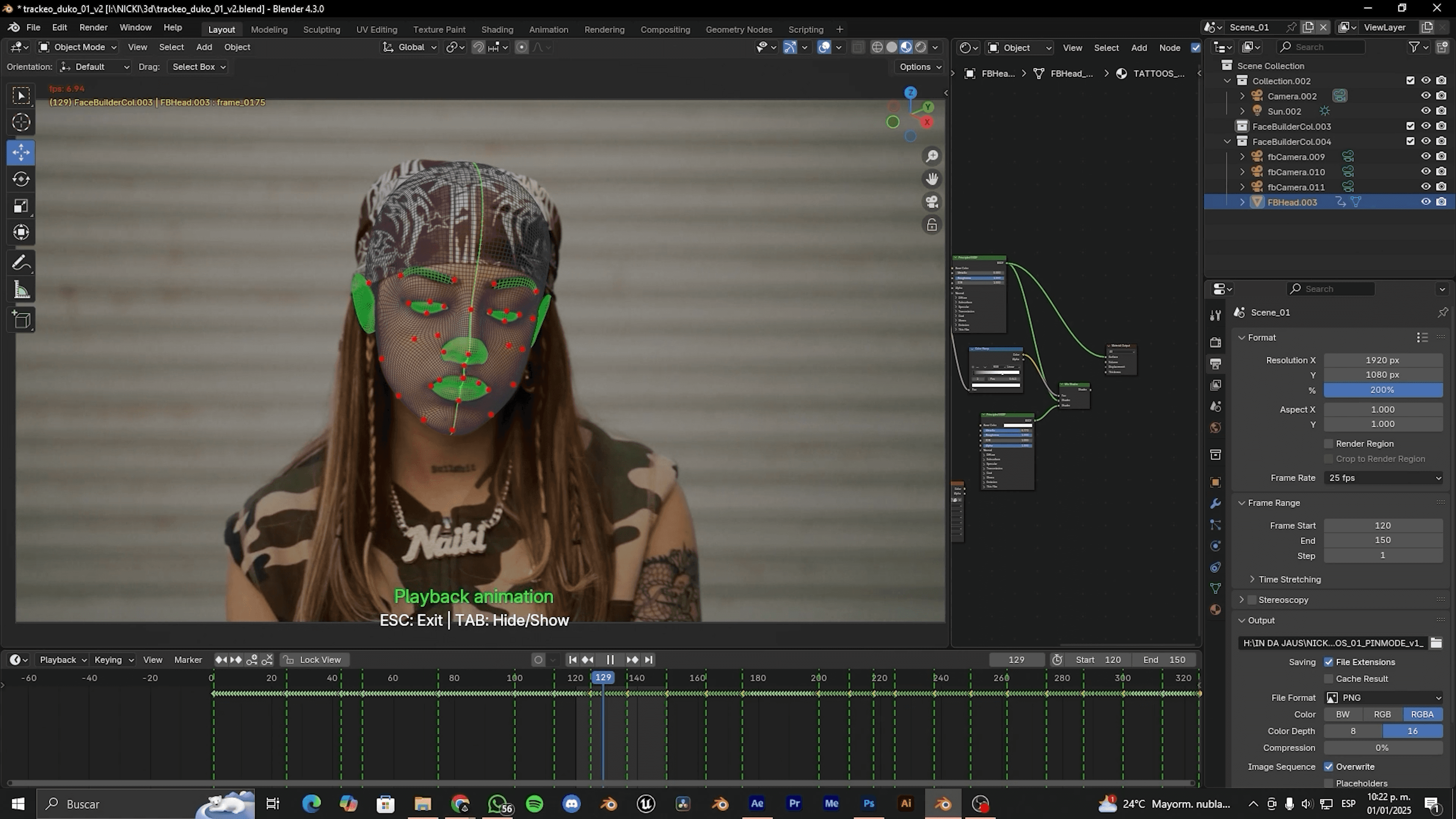The image size is (1456, 819).
Task: Expand the fbCamera.009 outliner entry
Action: click(1242, 156)
